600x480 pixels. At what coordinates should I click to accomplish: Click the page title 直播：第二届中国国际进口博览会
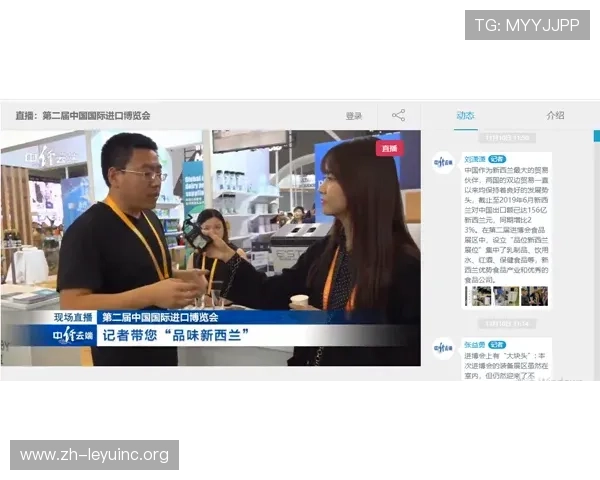[x=83, y=116]
